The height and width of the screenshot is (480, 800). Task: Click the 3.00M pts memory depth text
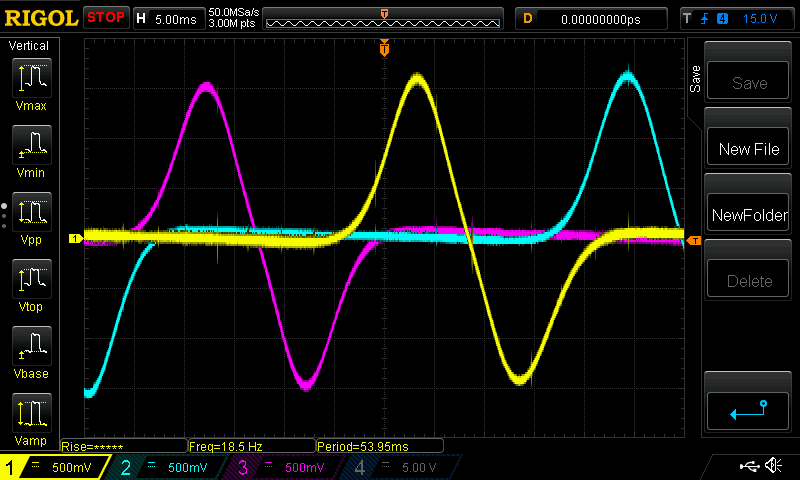232,23
